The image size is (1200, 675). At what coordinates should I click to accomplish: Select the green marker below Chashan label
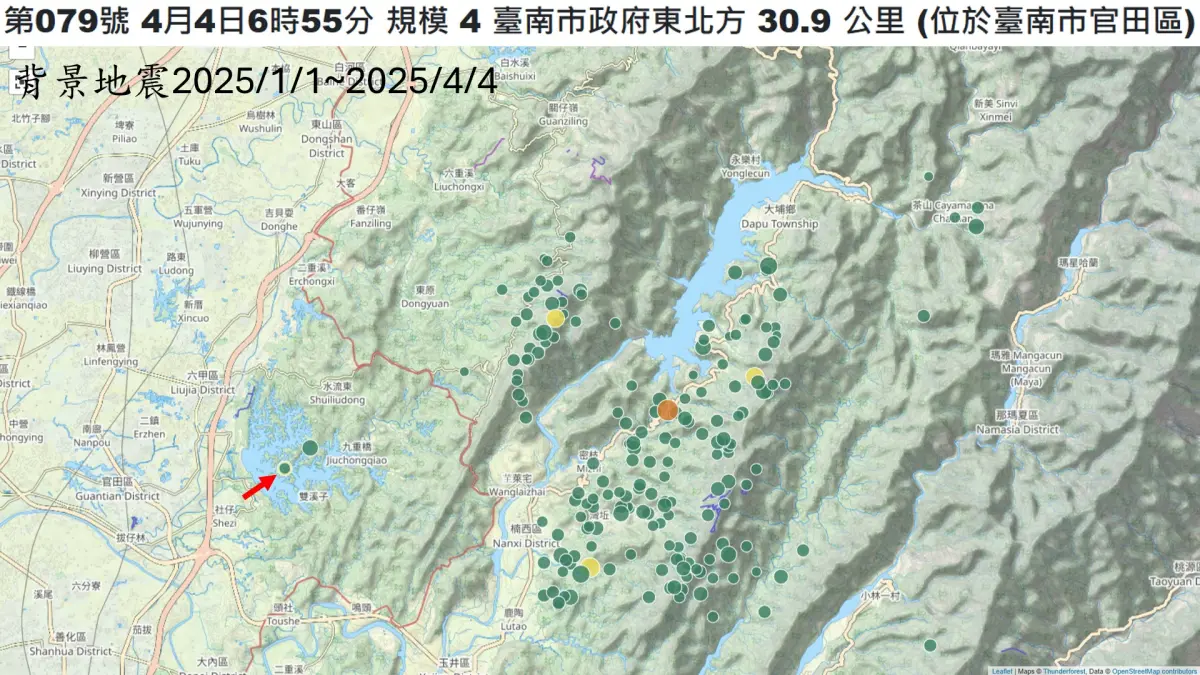pyautogui.click(x=976, y=227)
